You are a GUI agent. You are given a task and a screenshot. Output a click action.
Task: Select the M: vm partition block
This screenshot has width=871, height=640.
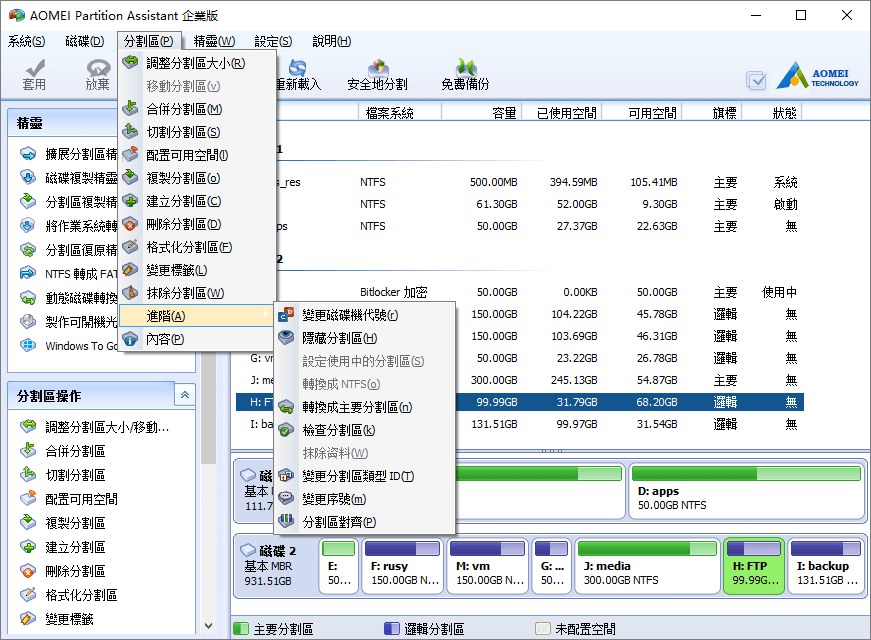(x=487, y=566)
